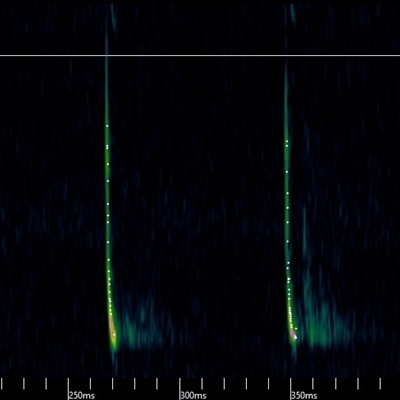Select the horizontal white frequency cursor line
400x400 pixels.
200,55
